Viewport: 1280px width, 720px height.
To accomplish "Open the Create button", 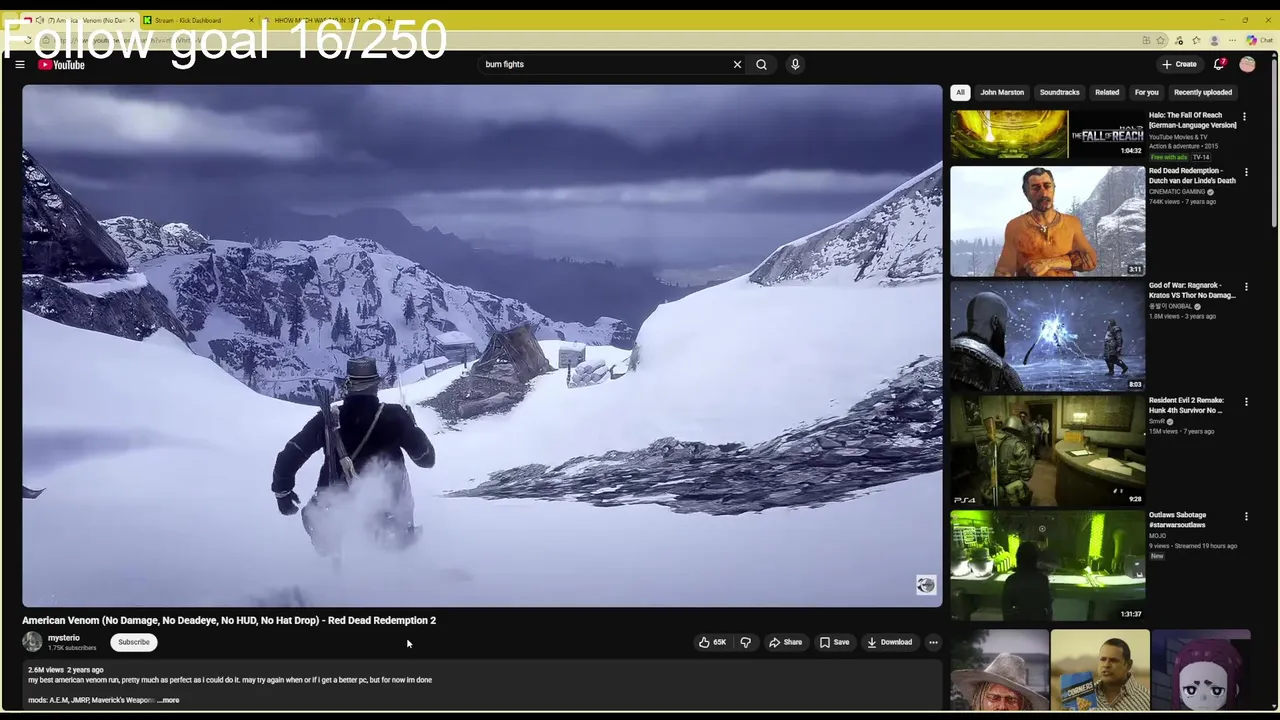I will coord(1179,64).
